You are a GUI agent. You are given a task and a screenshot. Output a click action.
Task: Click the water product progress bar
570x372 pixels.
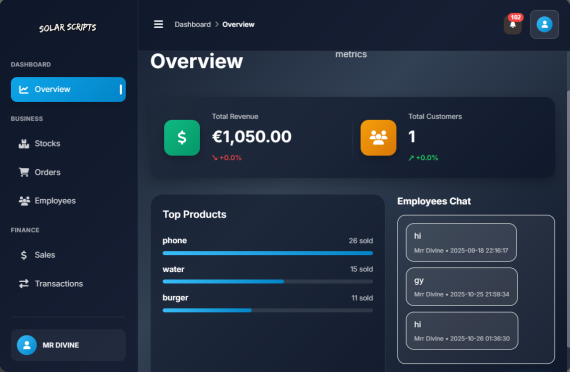pos(268,281)
